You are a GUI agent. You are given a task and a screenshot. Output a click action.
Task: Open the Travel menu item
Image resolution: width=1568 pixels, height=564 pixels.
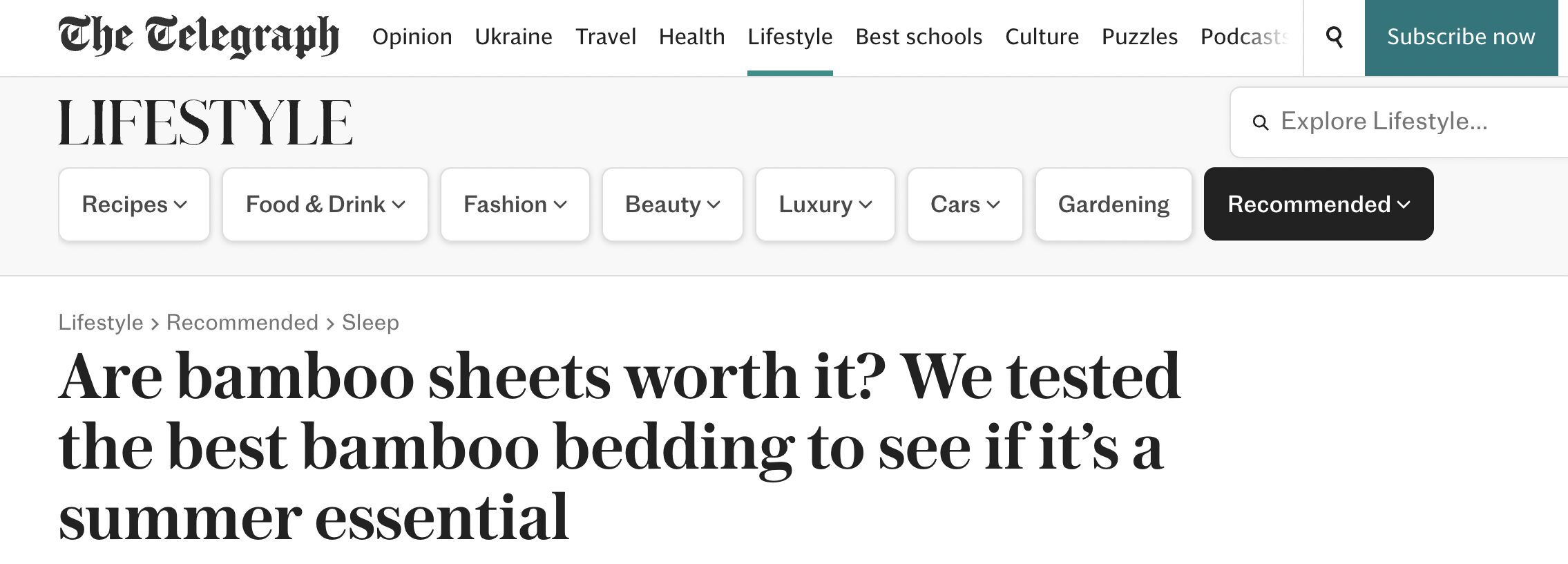[605, 37]
